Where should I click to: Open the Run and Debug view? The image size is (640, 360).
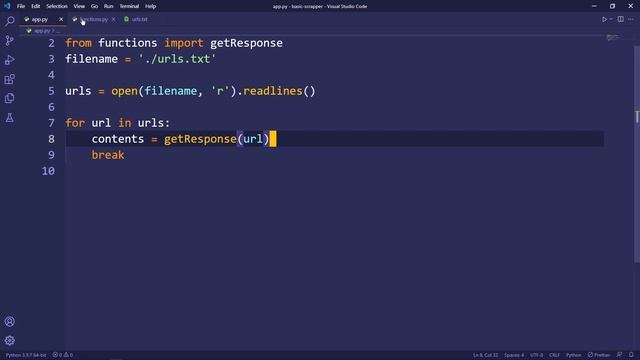(x=9, y=60)
